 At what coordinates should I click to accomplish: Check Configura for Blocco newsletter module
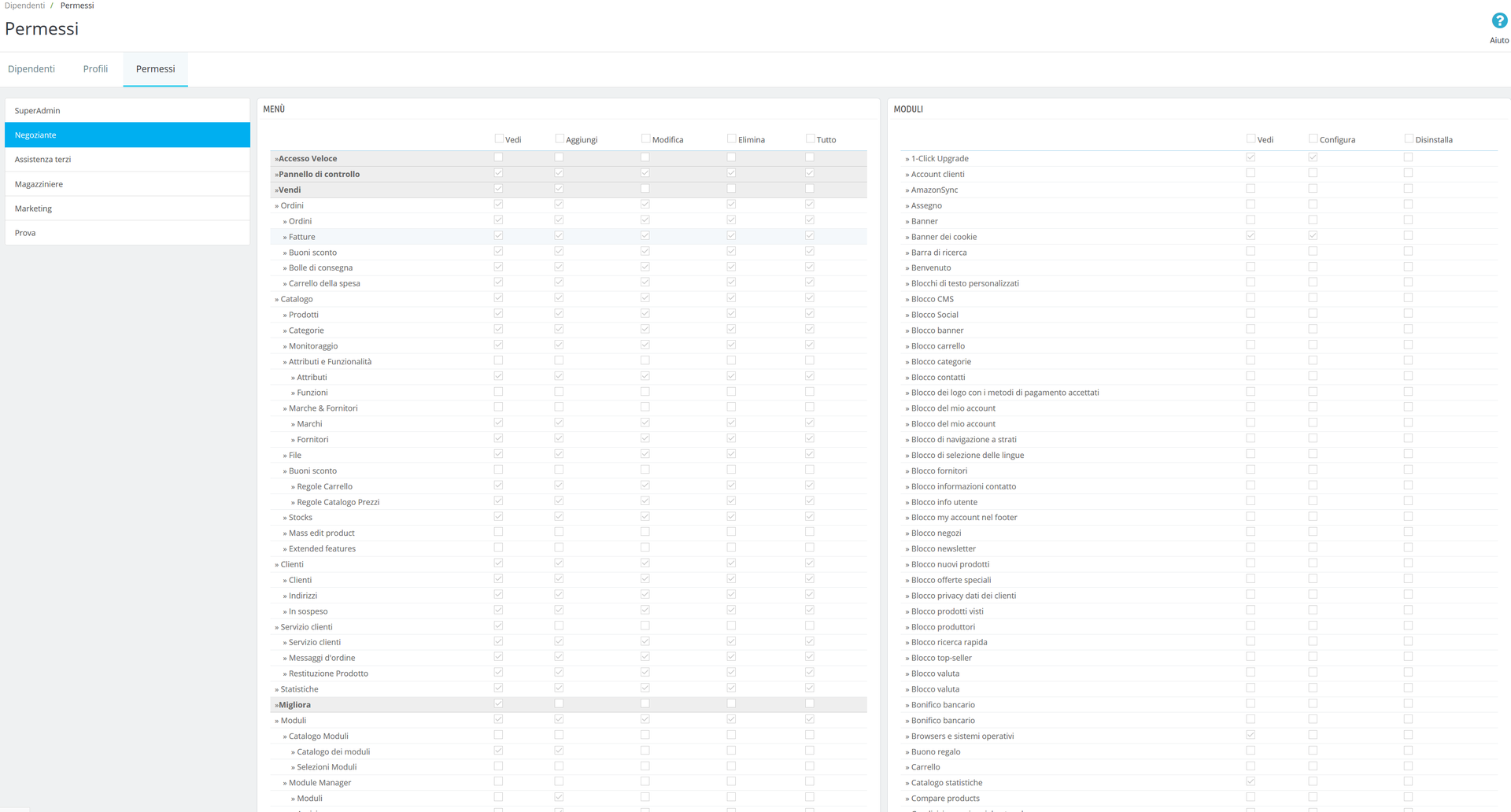(1313, 548)
